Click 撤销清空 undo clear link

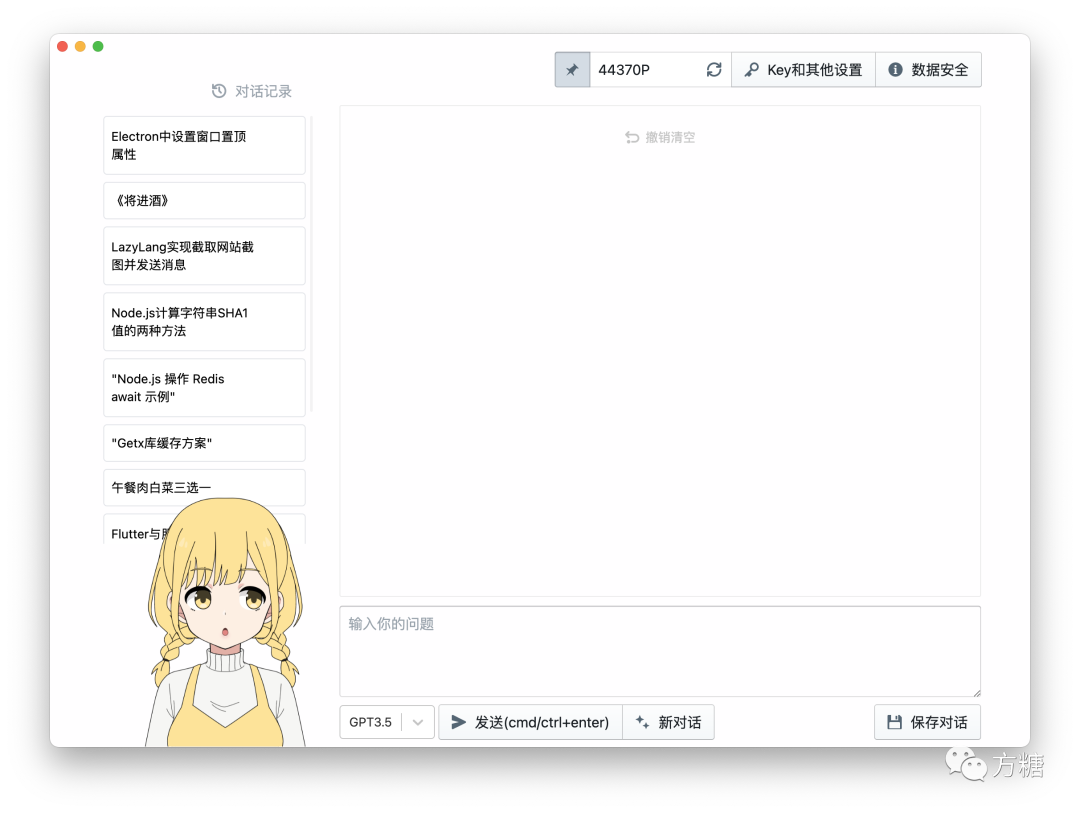660,137
